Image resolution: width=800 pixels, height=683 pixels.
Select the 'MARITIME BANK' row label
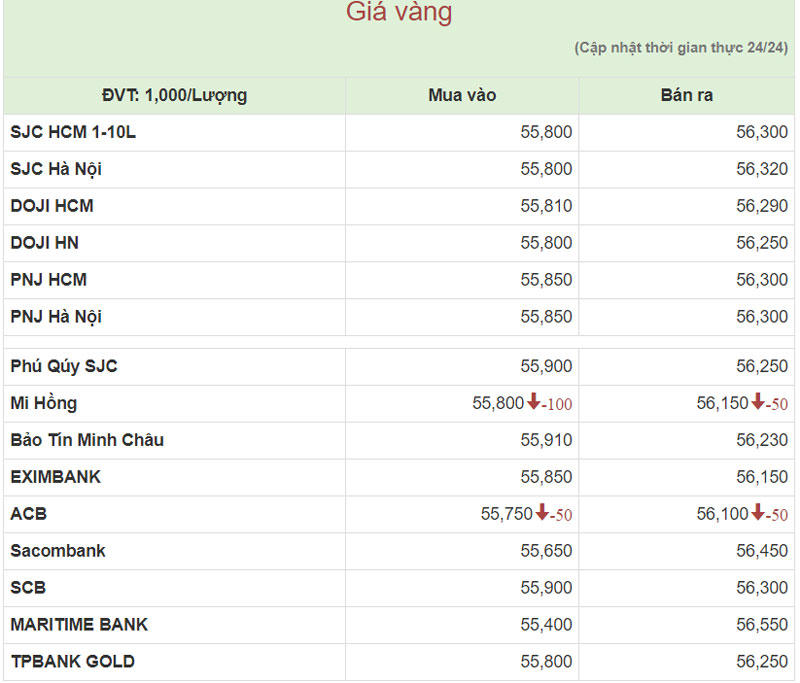[x=79, y=625]
